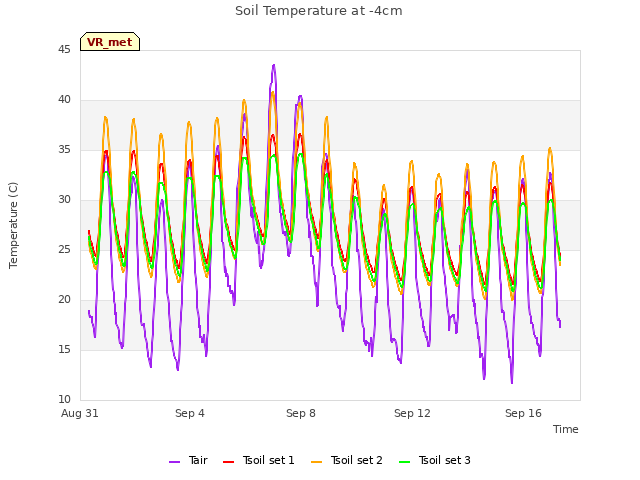Click the 15 y-axis tick label
Image resolution: width=640 pixels, height=480 pixels.
coord(64,350)
